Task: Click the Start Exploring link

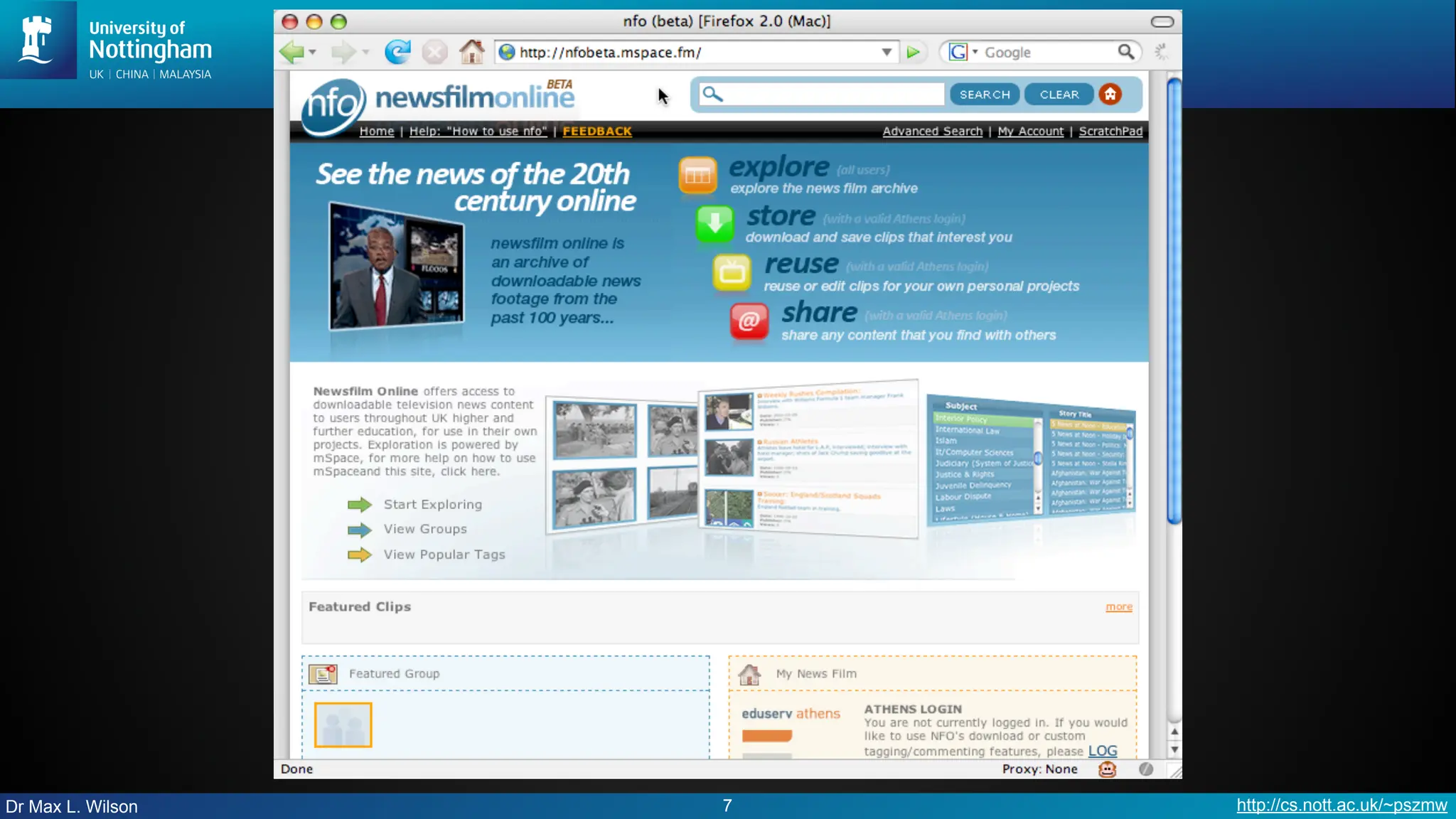Action: pyautogui.click(x=432, y=504)
